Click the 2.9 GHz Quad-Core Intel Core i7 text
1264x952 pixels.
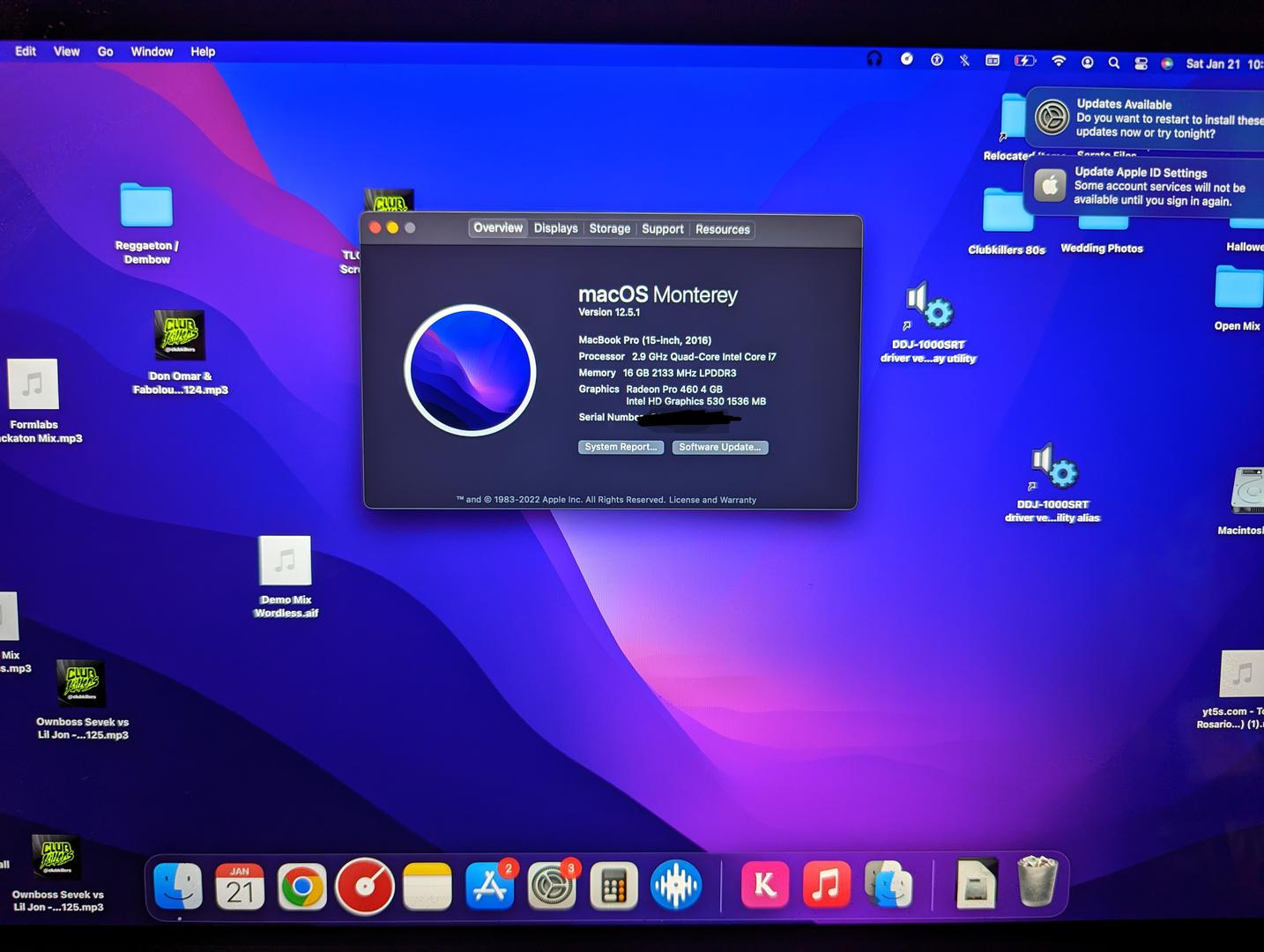(704, 357)
